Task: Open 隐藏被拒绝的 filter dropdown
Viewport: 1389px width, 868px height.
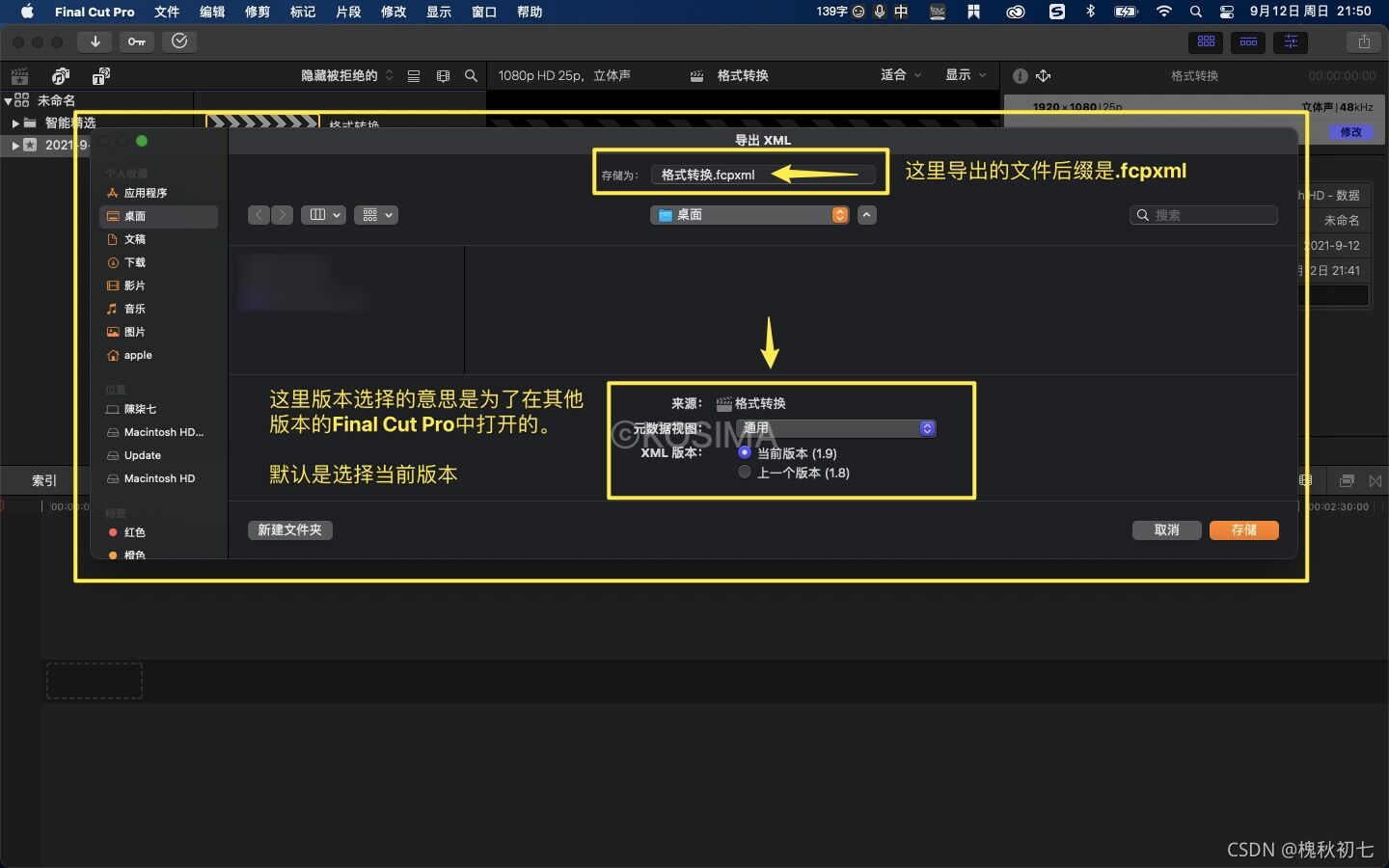Action: click(347, 75)
